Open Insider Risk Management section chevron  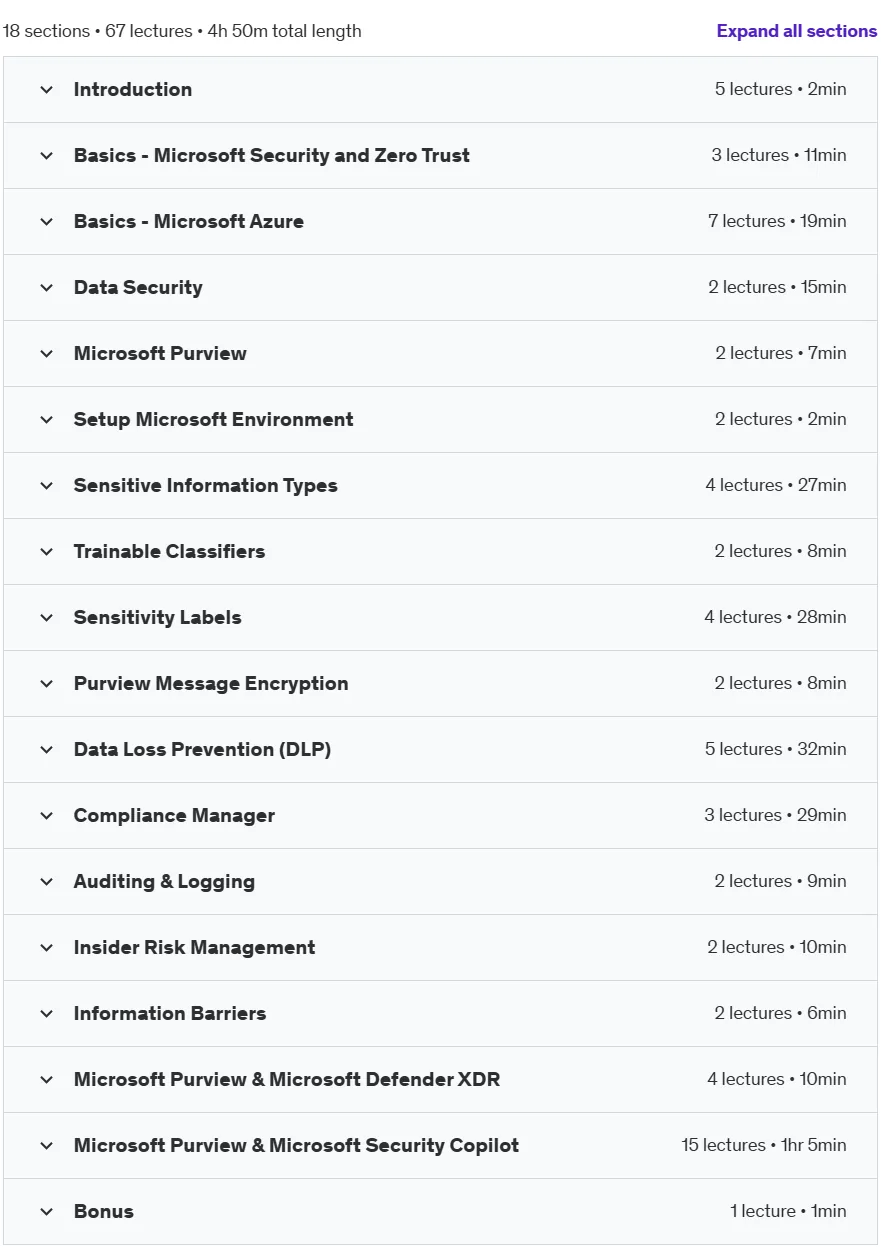(46, 948)
